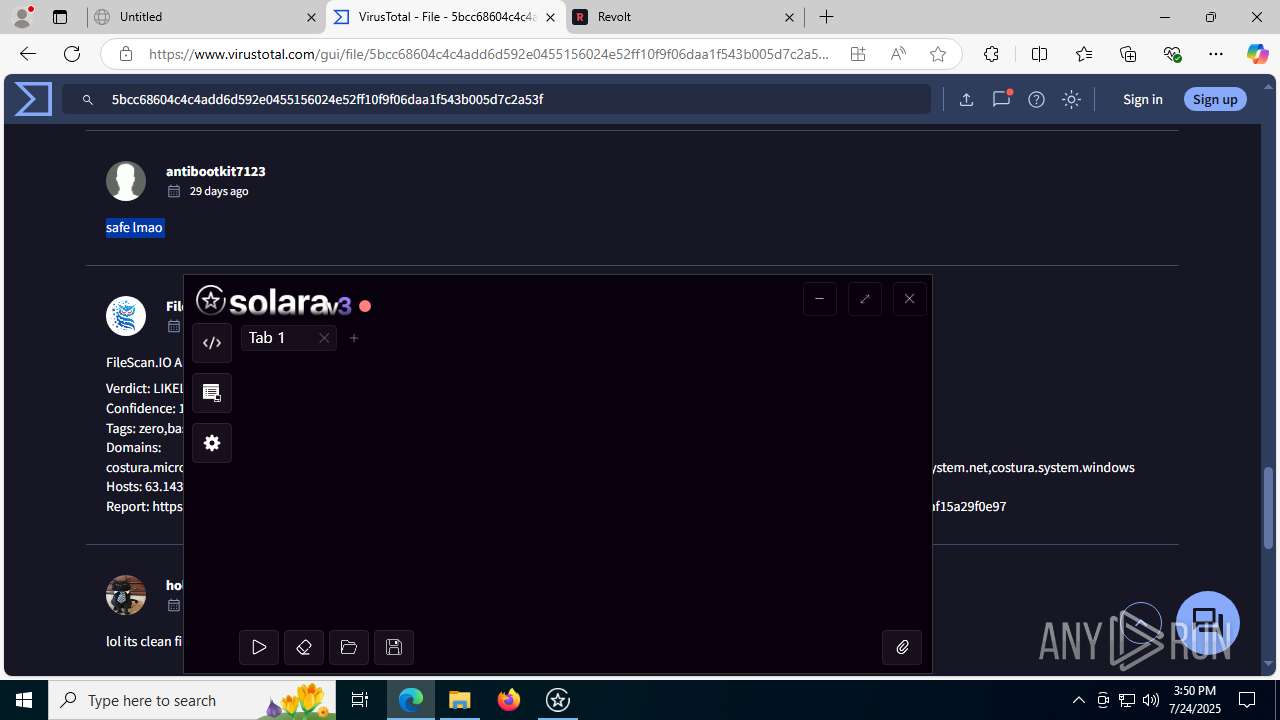Image resolution: width=1280 pixels, height=720 pixels.
Task: Add this page to favorites star
Action: click(x=938, y=54)
